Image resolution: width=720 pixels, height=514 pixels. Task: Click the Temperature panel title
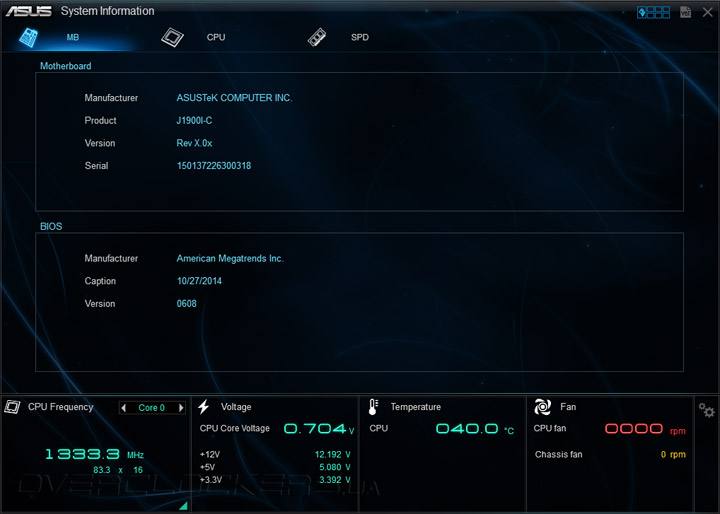tap(416, 407)
